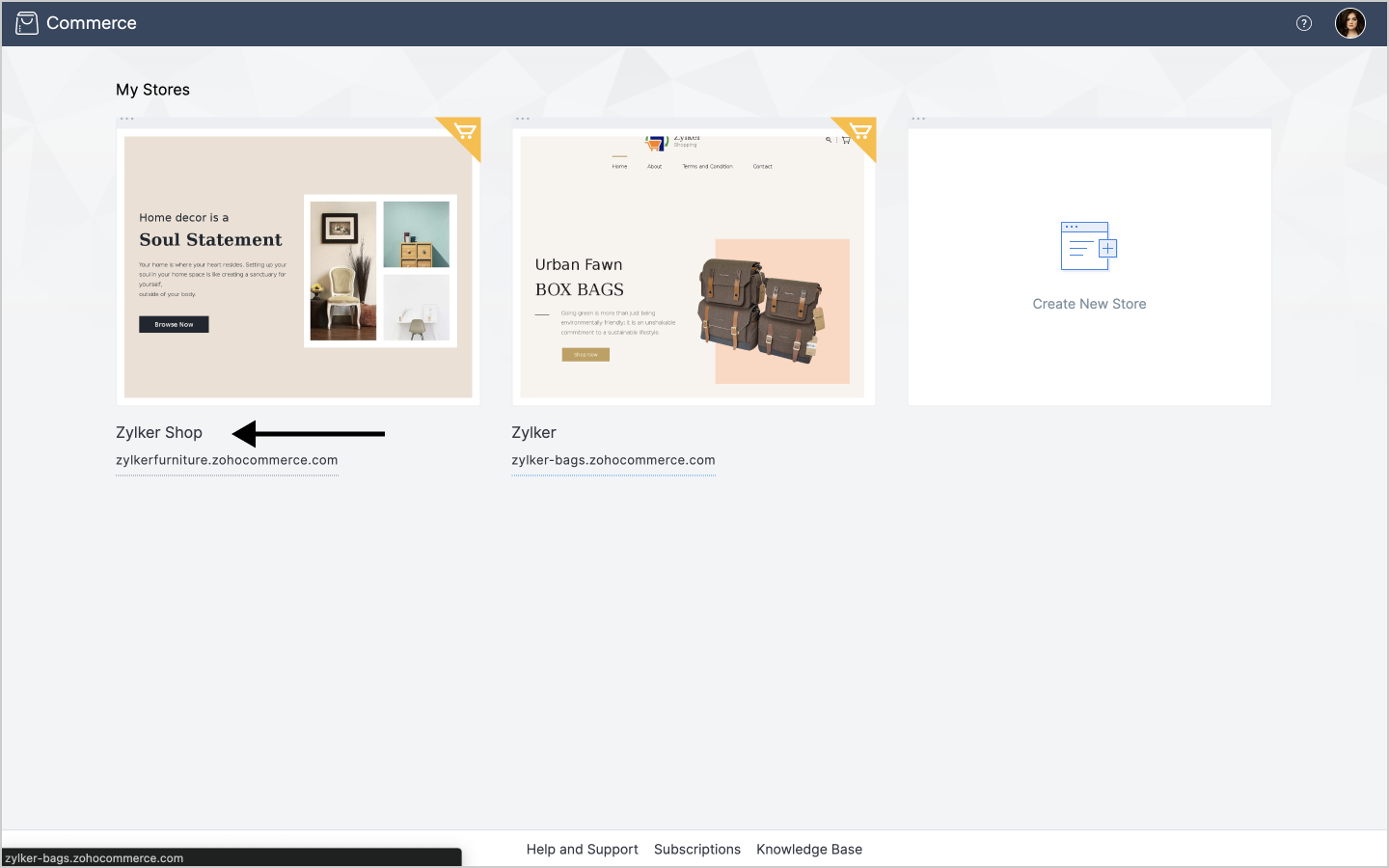The width and height of the screenshot is (1389, 868).
Task: Open Help and Support footer link
Action: (x=583, y=850)
